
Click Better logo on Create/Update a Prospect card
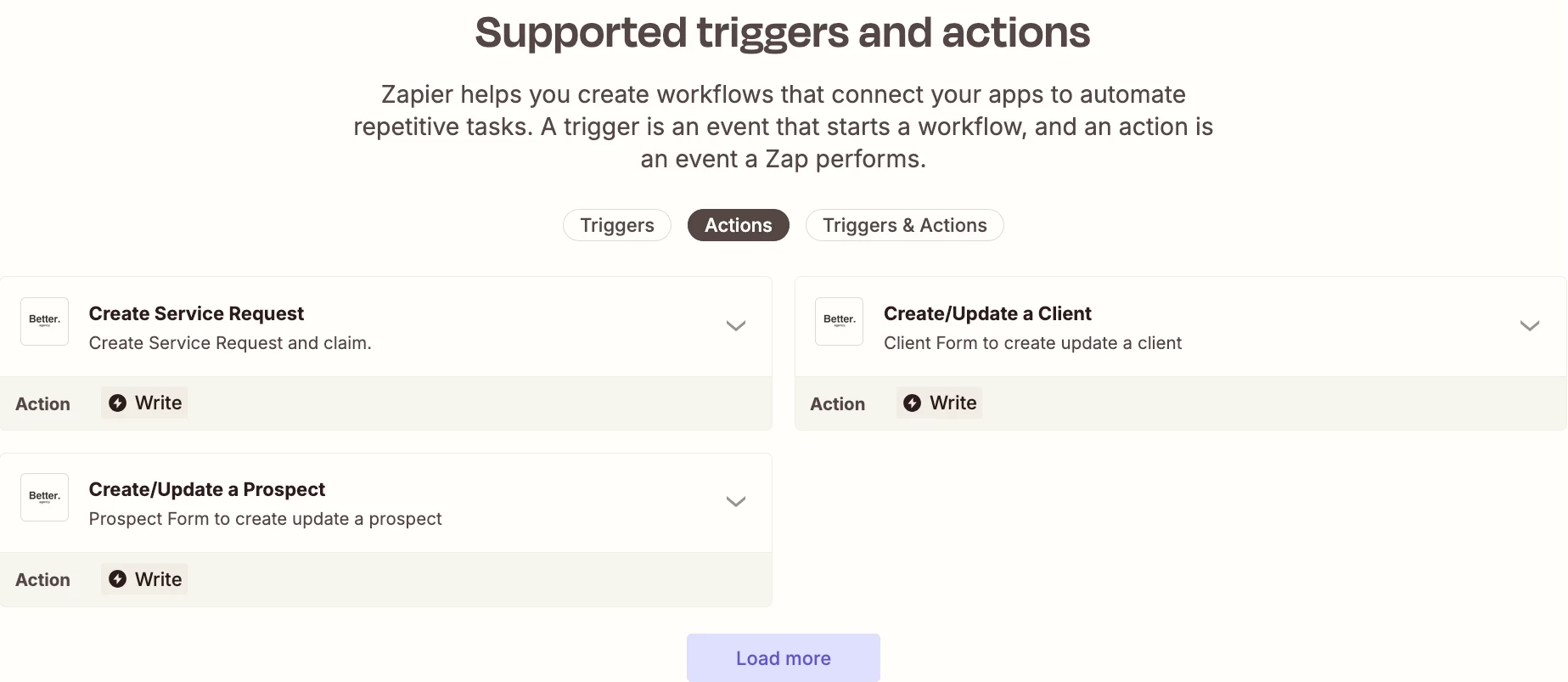tap(44, 497)
